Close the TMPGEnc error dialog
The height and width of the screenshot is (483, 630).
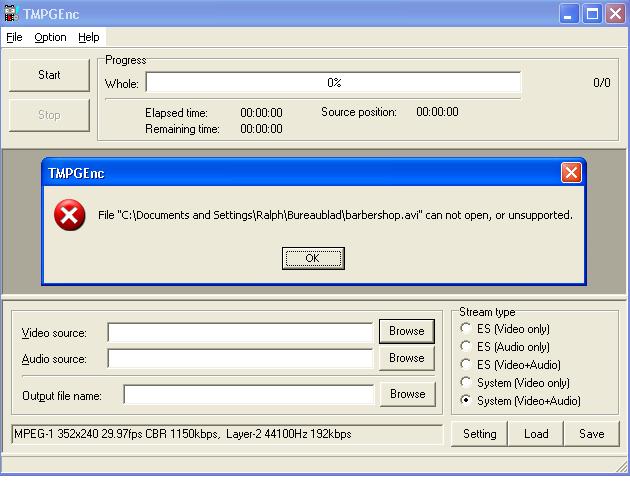pyautogui.click(x=571, y=173)
